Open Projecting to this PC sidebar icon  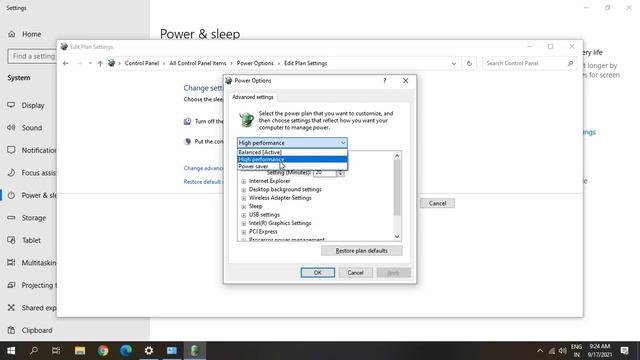pyautogui.click(x=11, y=285)
